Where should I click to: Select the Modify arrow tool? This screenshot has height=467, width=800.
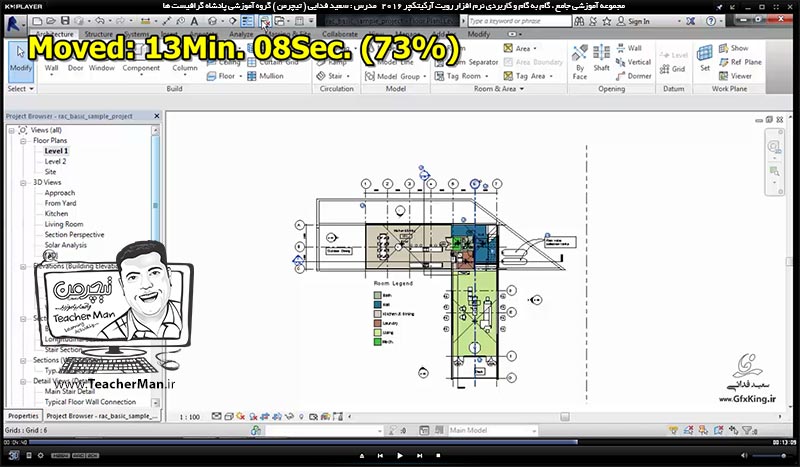20,60
